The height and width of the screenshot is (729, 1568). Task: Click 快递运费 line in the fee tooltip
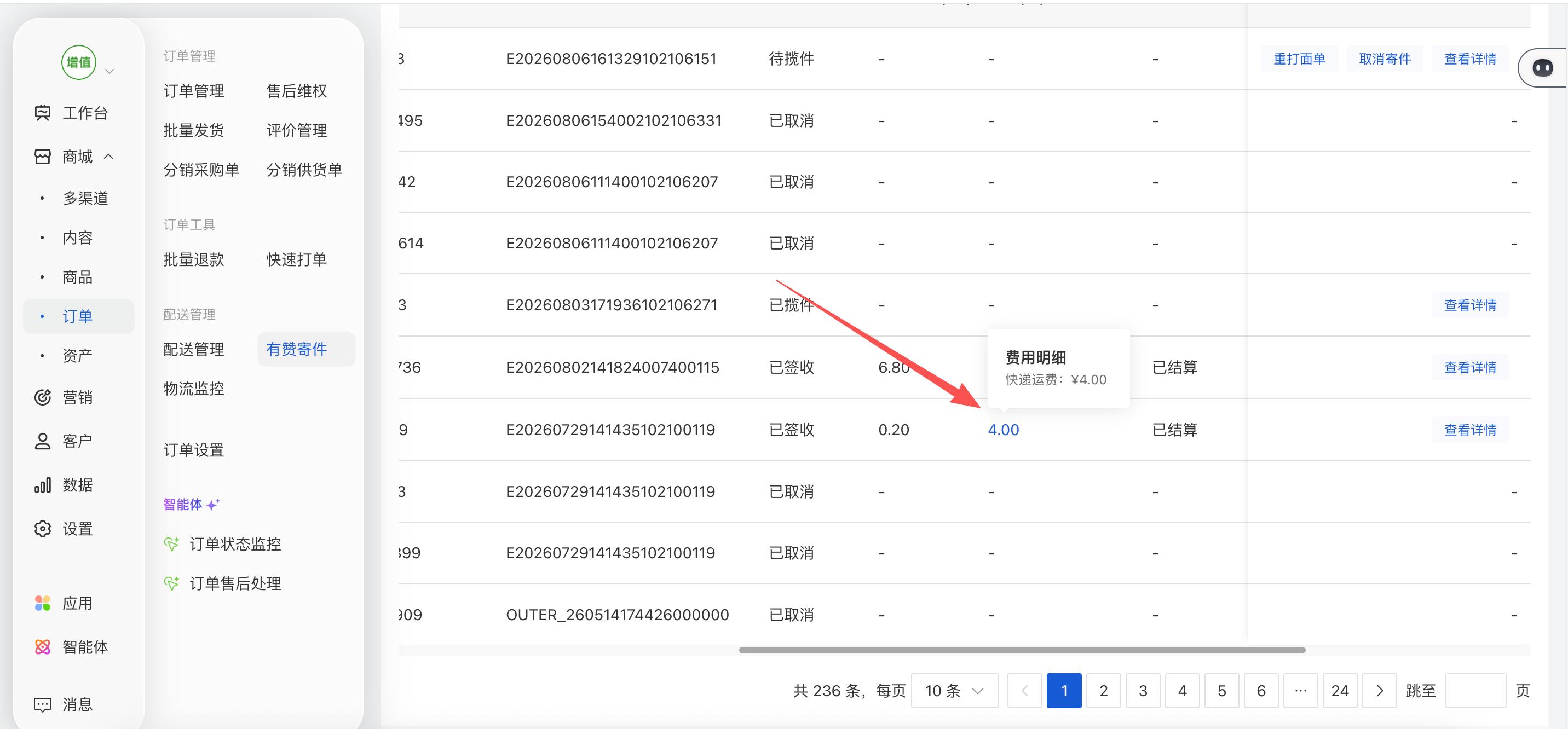(1056, 380)
